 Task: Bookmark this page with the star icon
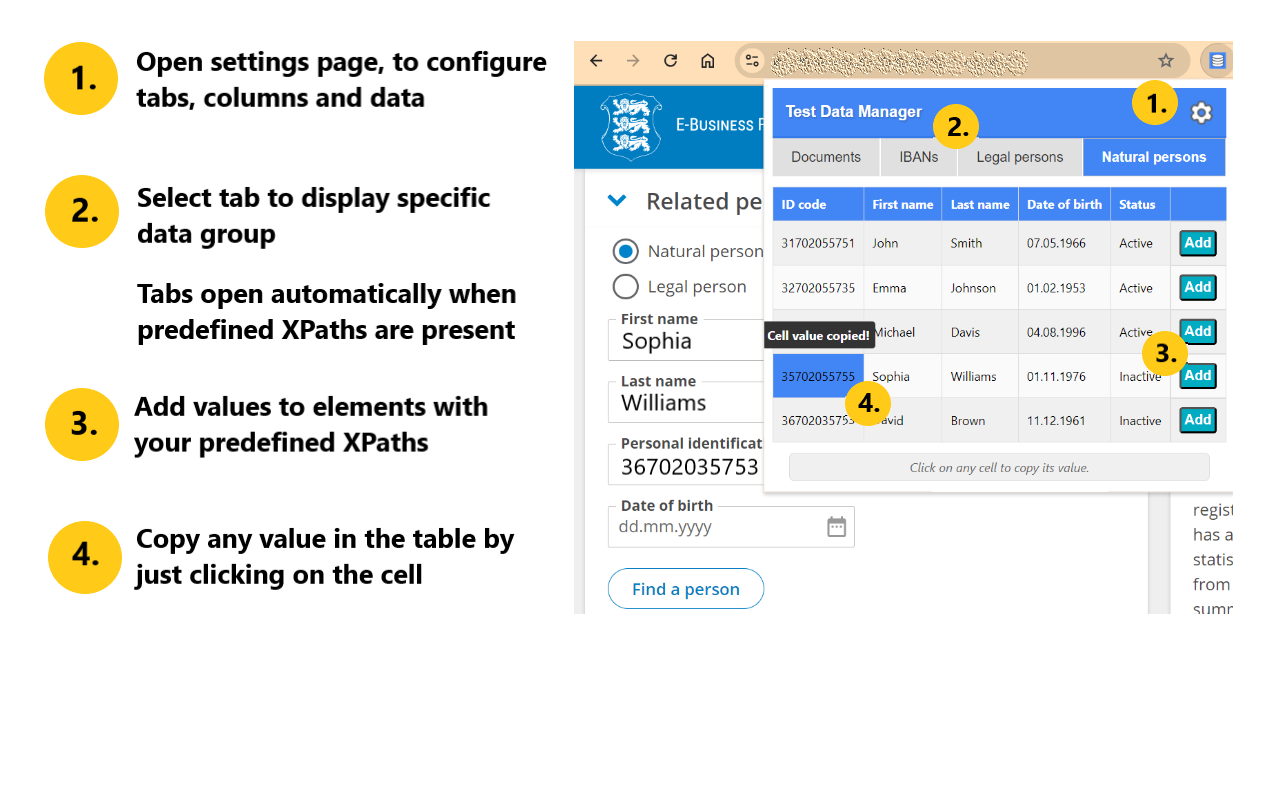(x=1165, y=61)
